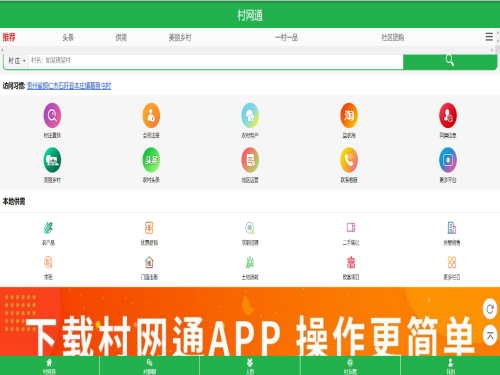Screen dimensions: 500x375
Task: Open the center paw-icon bottom tab
Action: pyautogui.click(x=250, y=366)
